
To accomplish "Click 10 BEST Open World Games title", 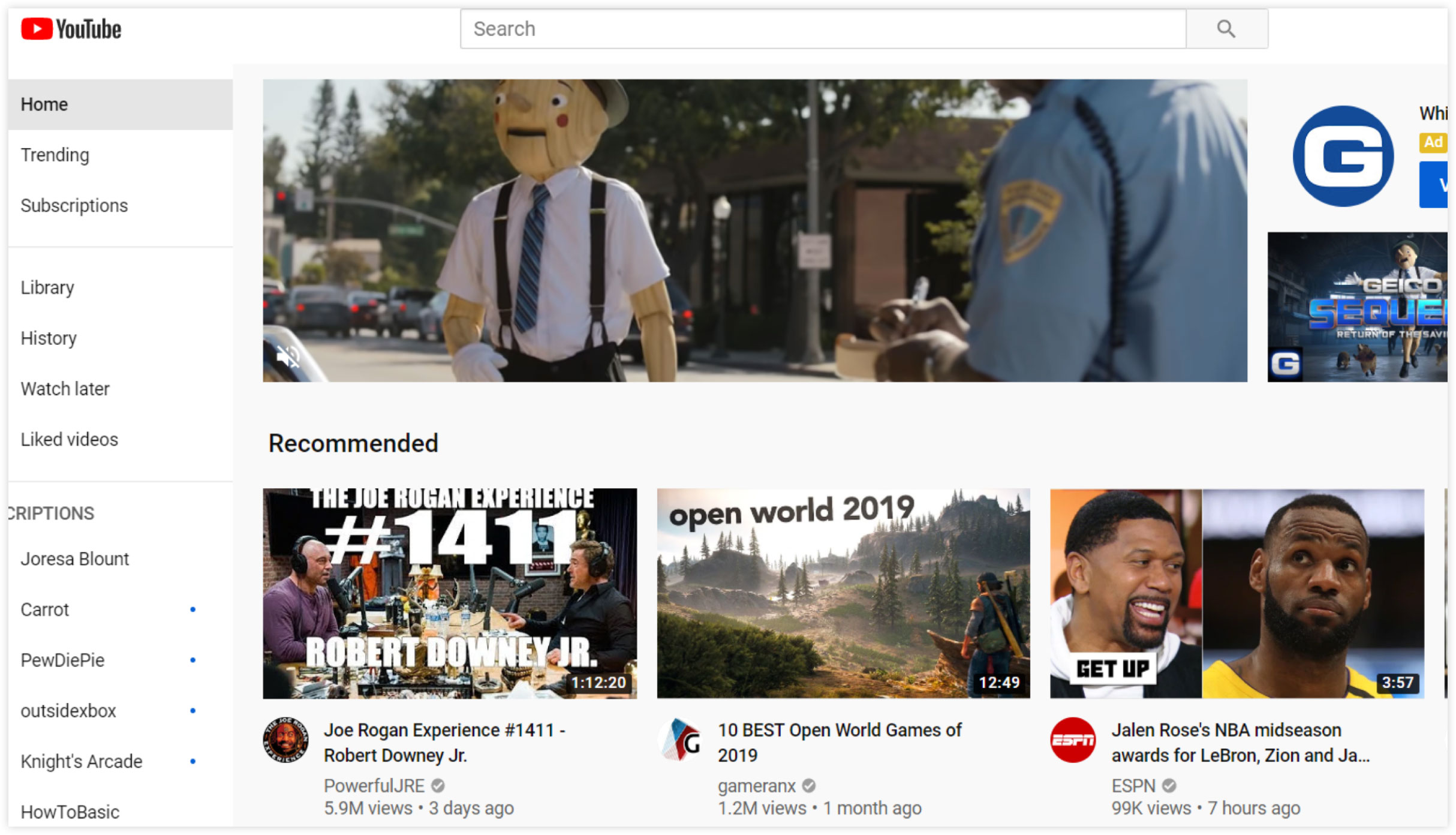I will (840, 743).
